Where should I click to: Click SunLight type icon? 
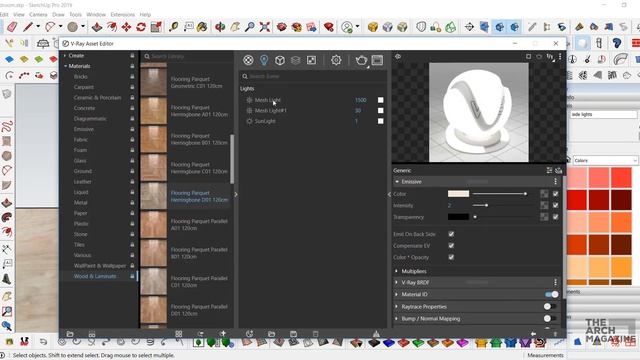249,121
